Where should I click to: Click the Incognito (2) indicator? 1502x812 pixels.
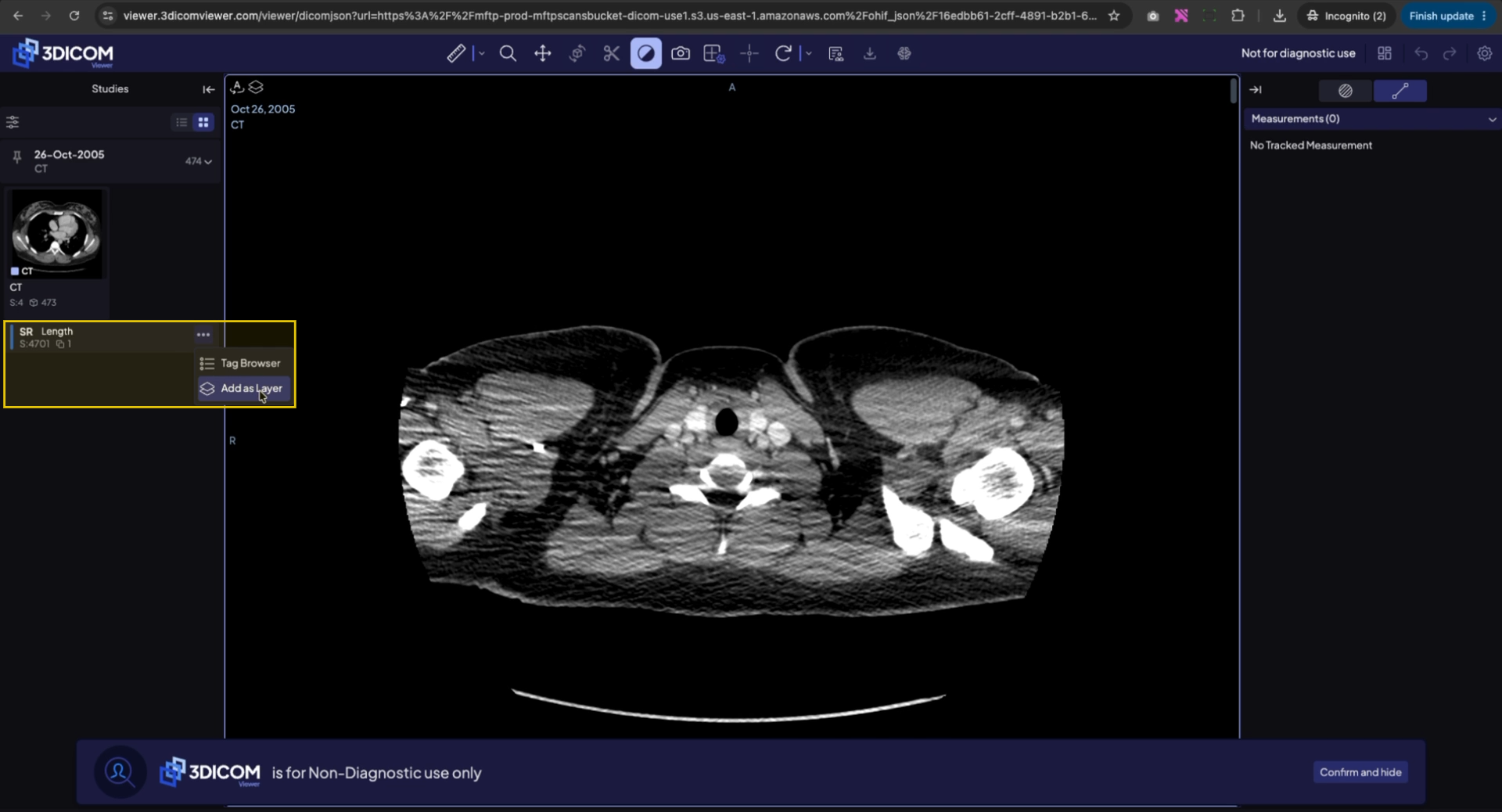pos(1346,16)
